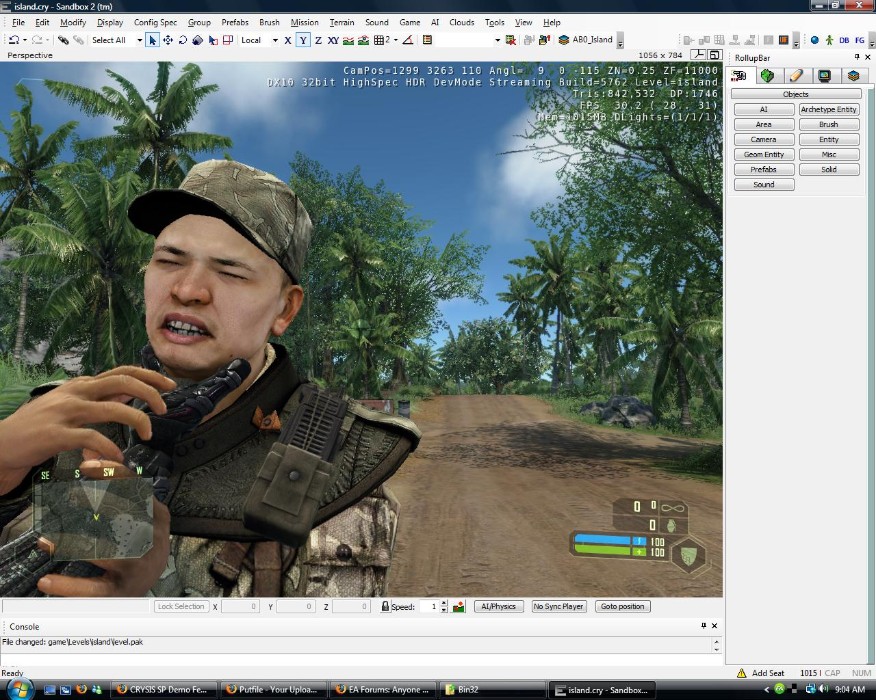Viewport: 876px width, 700px height.
Task: Toggle Y axis constraint
Action: 303,40
